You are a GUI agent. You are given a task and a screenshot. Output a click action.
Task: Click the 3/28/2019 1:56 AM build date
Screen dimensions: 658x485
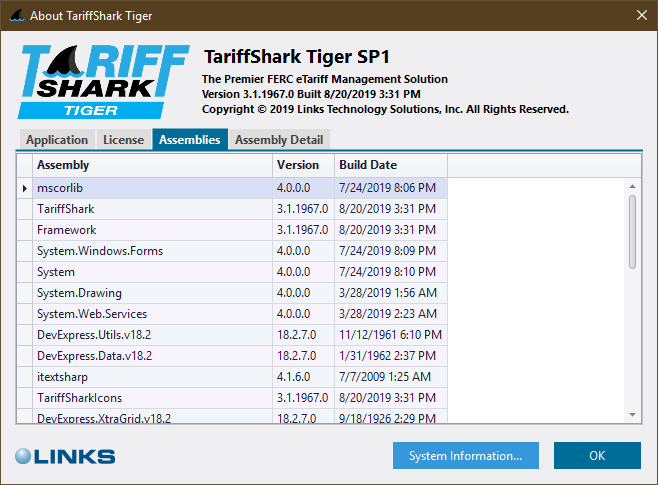[391, 293]
